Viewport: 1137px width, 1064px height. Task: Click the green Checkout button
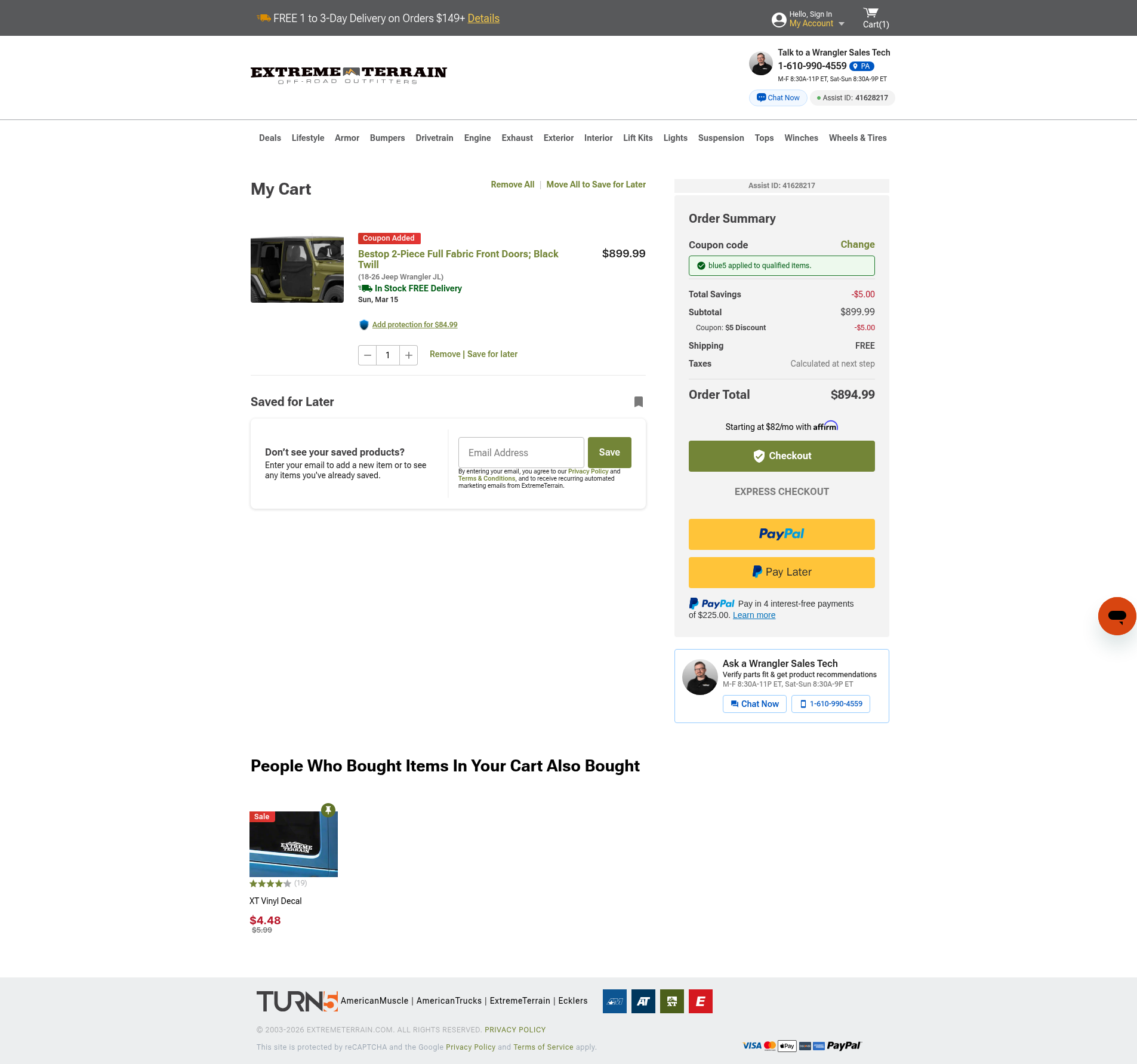coord(781,456)
